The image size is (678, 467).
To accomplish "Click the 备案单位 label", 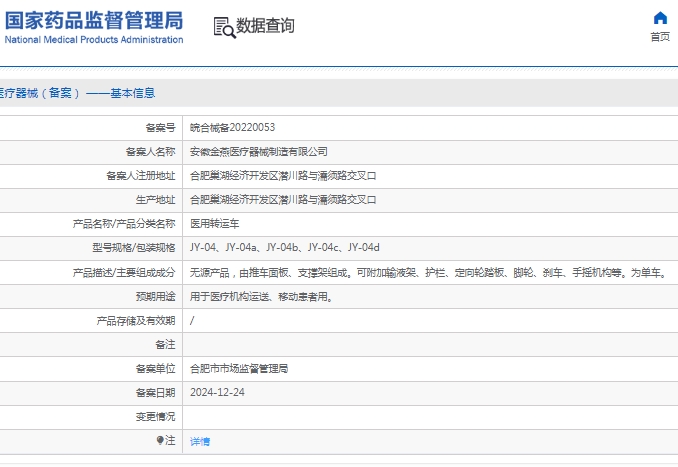I will [155, 369].
